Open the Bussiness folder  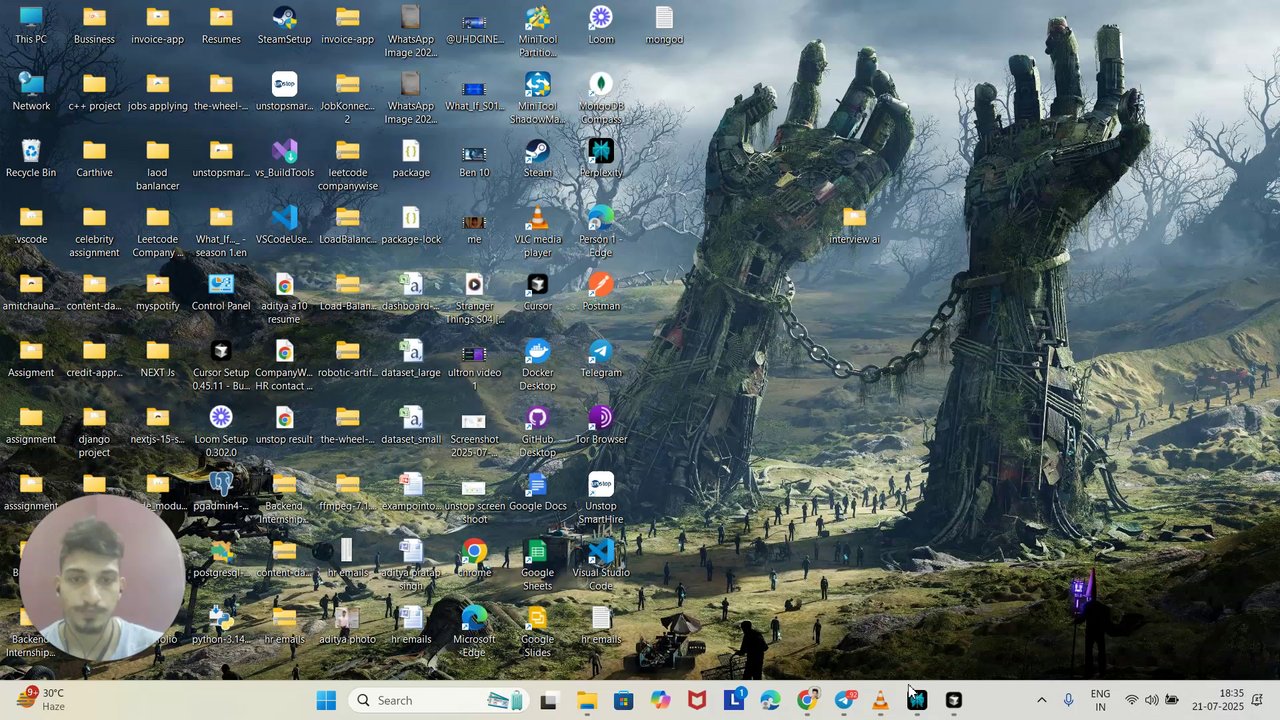click(x=94, y=25)
